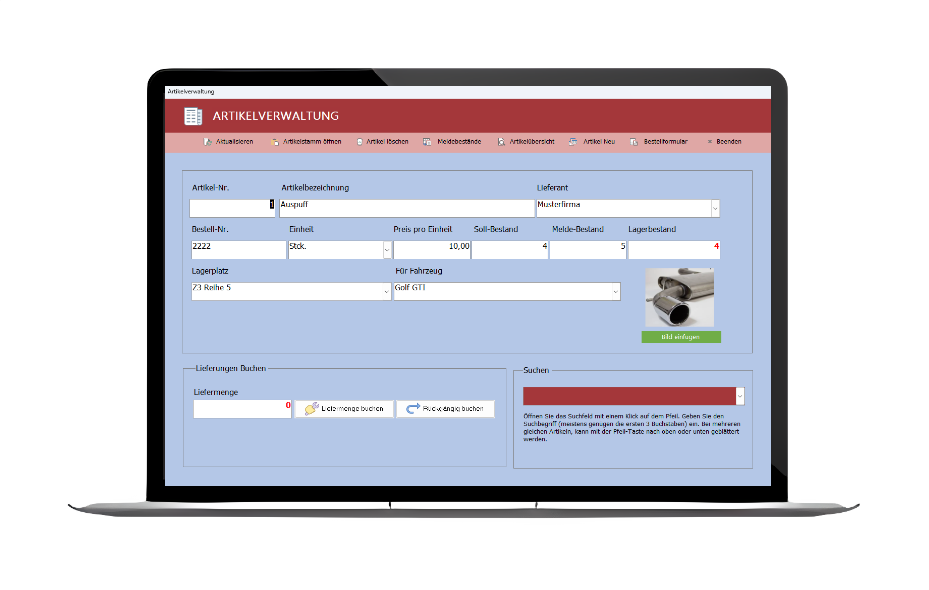Click the Aktualisieren toolbar icon
Screen dimensions: 929x590
pyautogui.click(x=209, y=142)
